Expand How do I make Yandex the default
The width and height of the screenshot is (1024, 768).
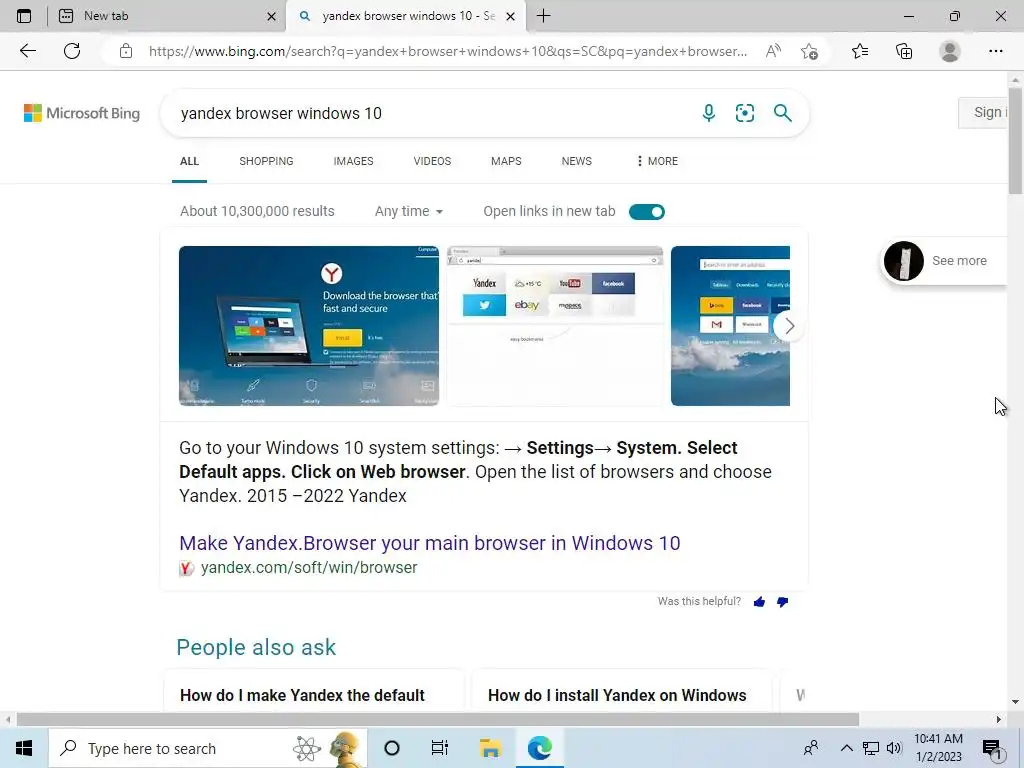(313, 692)
